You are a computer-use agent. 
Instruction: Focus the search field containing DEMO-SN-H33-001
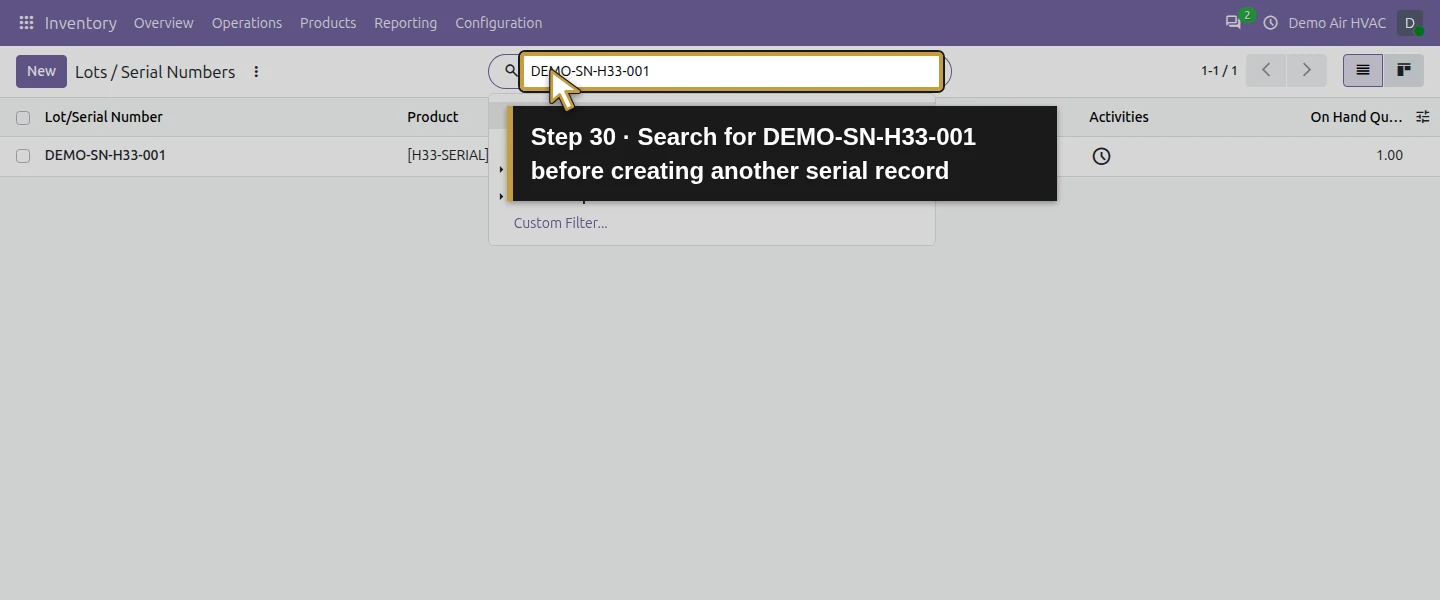pyautogui.click(x=731, y=71)
